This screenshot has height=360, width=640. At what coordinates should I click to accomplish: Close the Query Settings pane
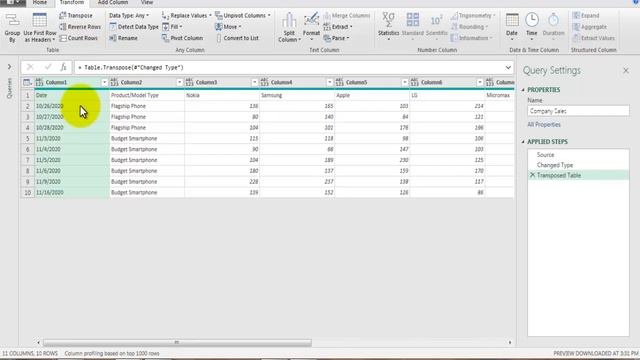pyautogui.click(x=626, y=71)
